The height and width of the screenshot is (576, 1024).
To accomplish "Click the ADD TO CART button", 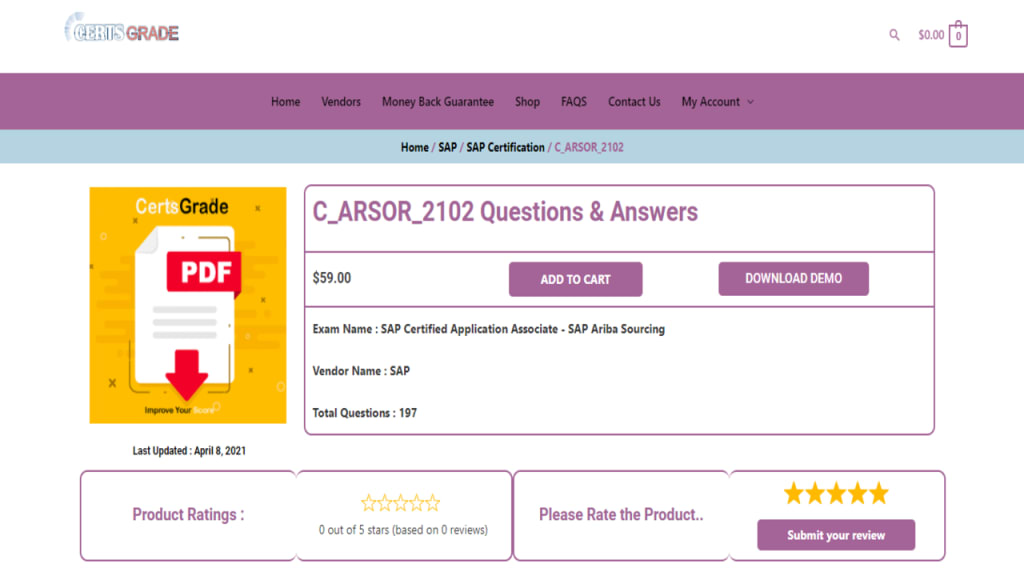I will 575,280.
